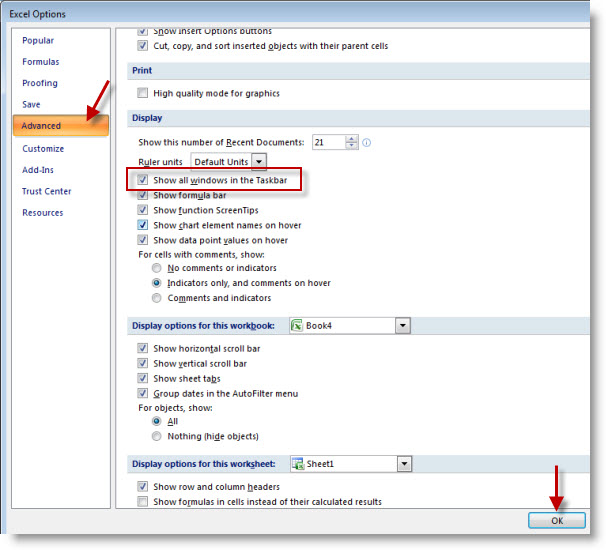Screen dimensions: 606x550
Task: Toggle Show horizontal scroll bar checkbox
Action: click(x=143, y=348)
